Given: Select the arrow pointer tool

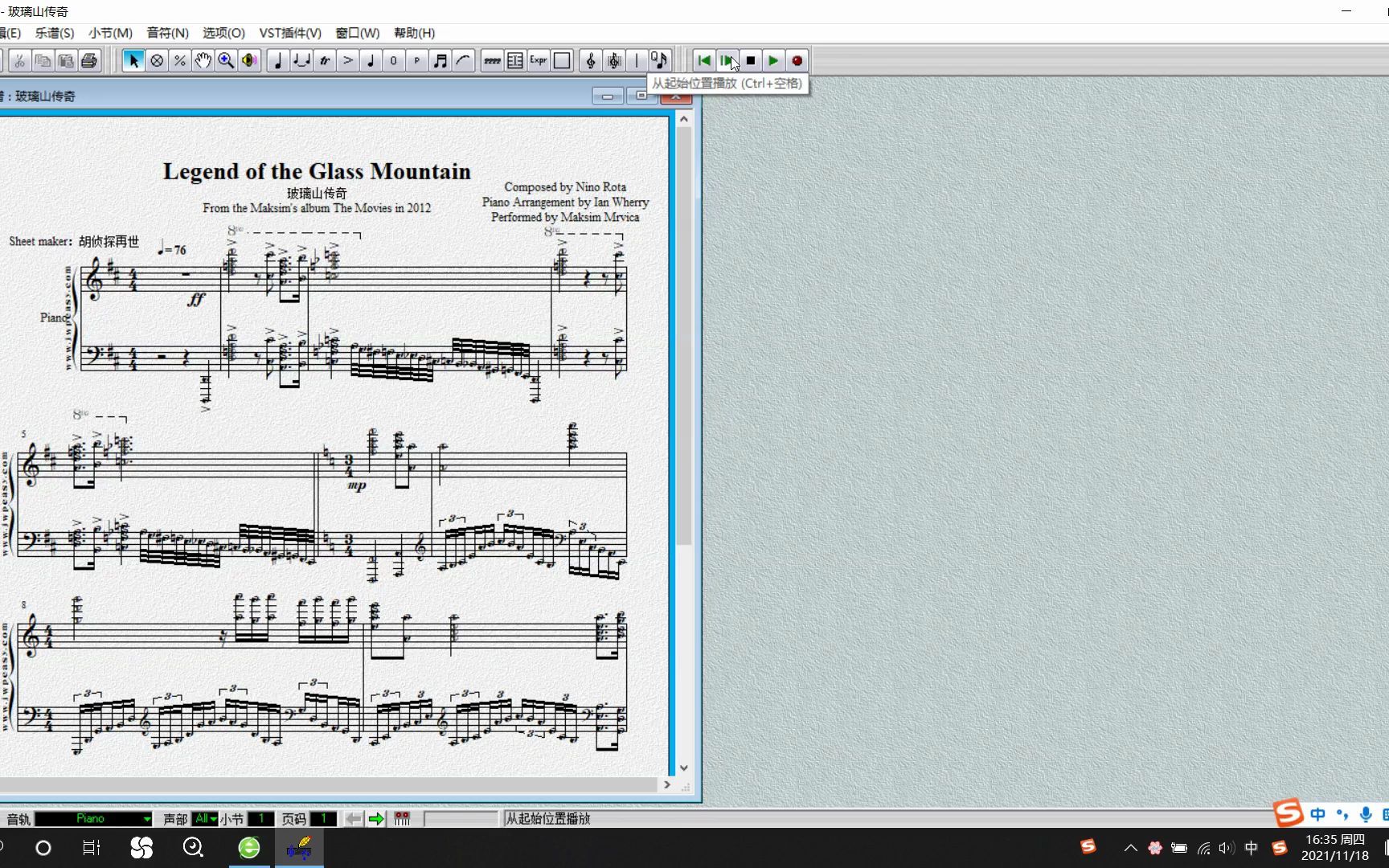Looking at the screenshot, I should point(133,60).
